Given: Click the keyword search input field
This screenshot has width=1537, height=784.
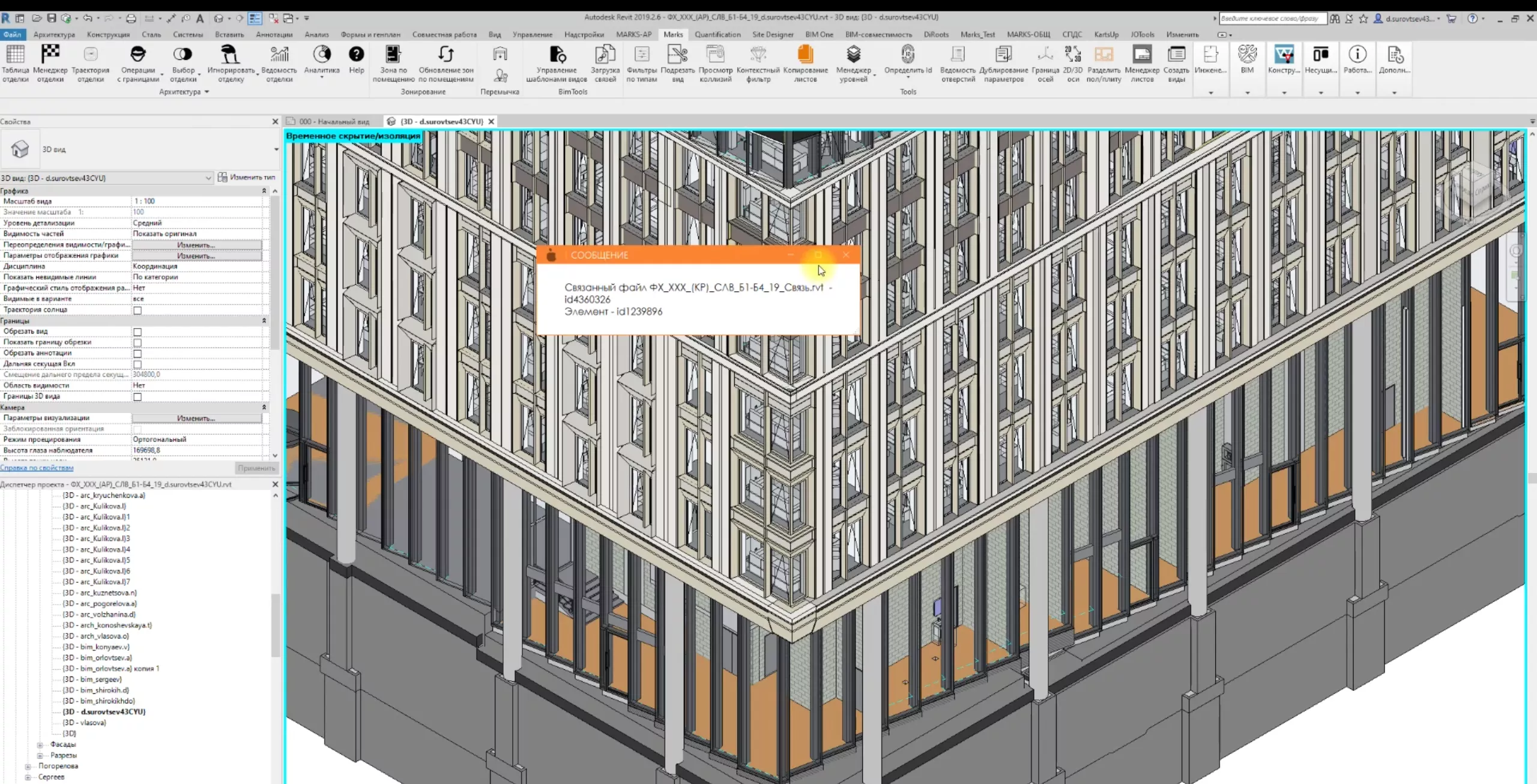Looking at the screenshot, I should (1272, 19).
